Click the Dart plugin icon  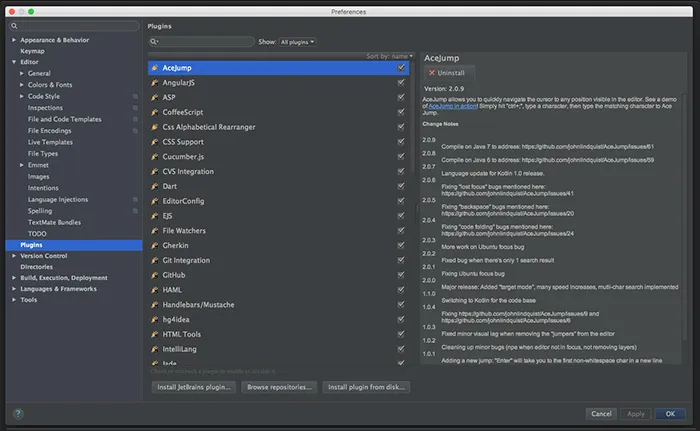[155, 186]
